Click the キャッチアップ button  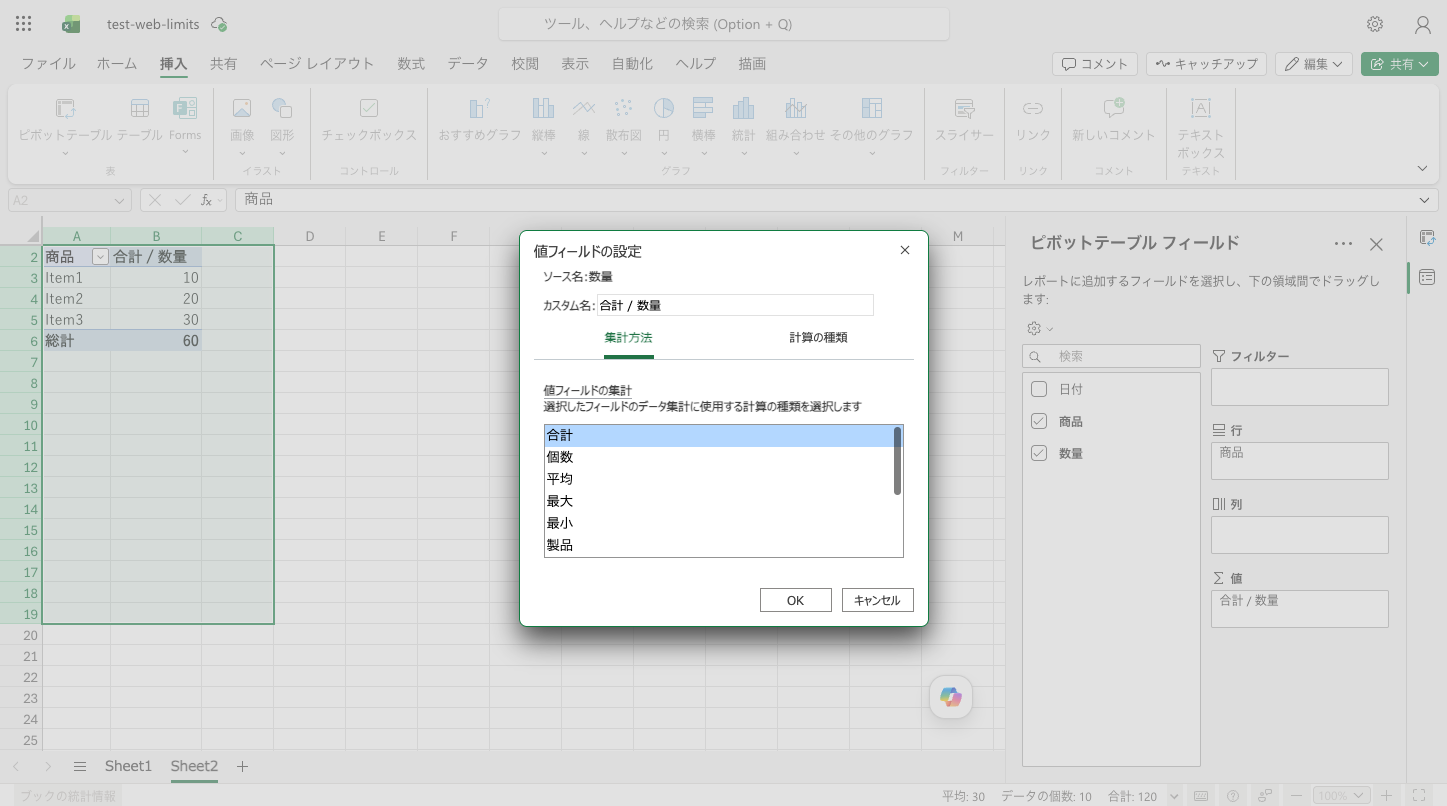(x=1206, y=64)
